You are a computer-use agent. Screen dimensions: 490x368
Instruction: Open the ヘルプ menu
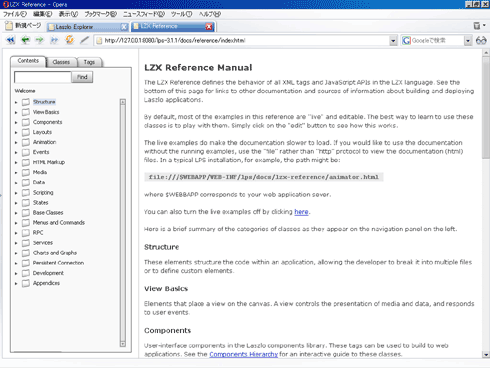(x=210, y=14)
